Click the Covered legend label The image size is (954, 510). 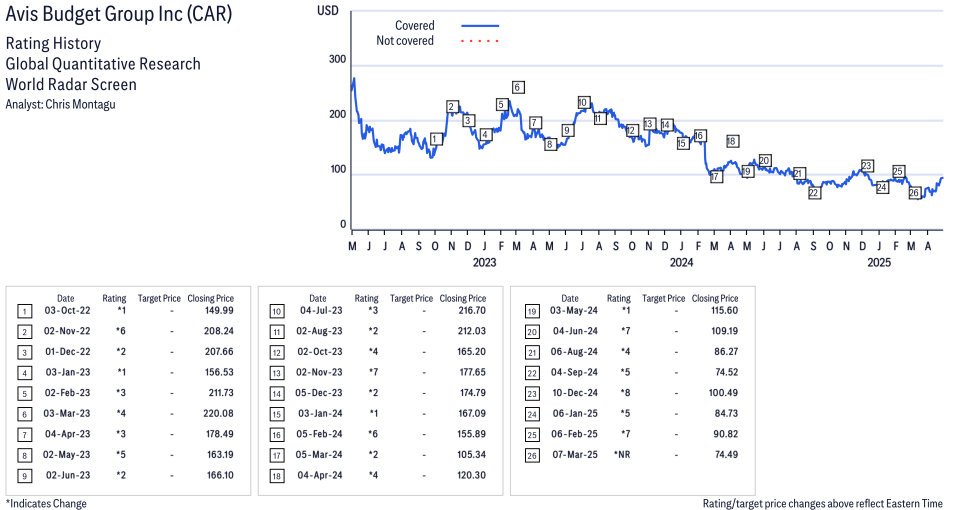point(414,26)
